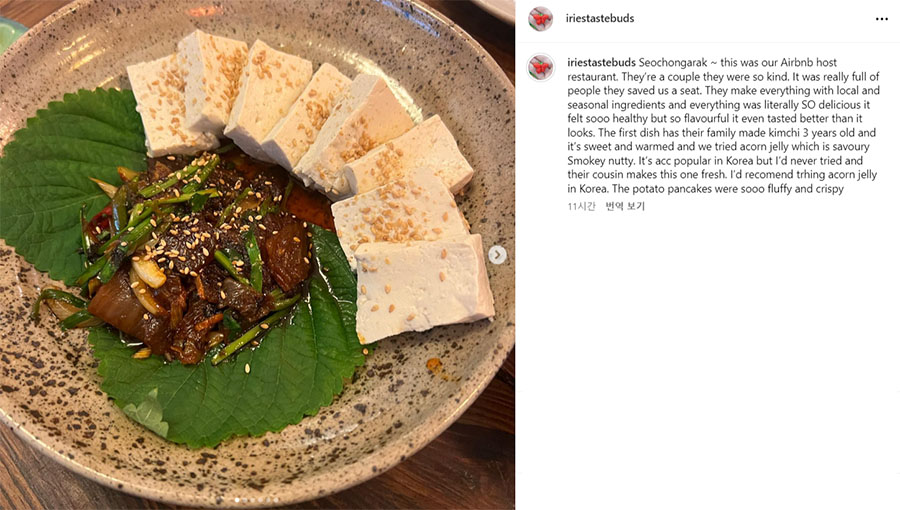Image resolution: width=900 pixels, height=510 pixels.
Task: Click the 번역 보기 translation link
Action: pyautogui.click(x=625, y=207)
